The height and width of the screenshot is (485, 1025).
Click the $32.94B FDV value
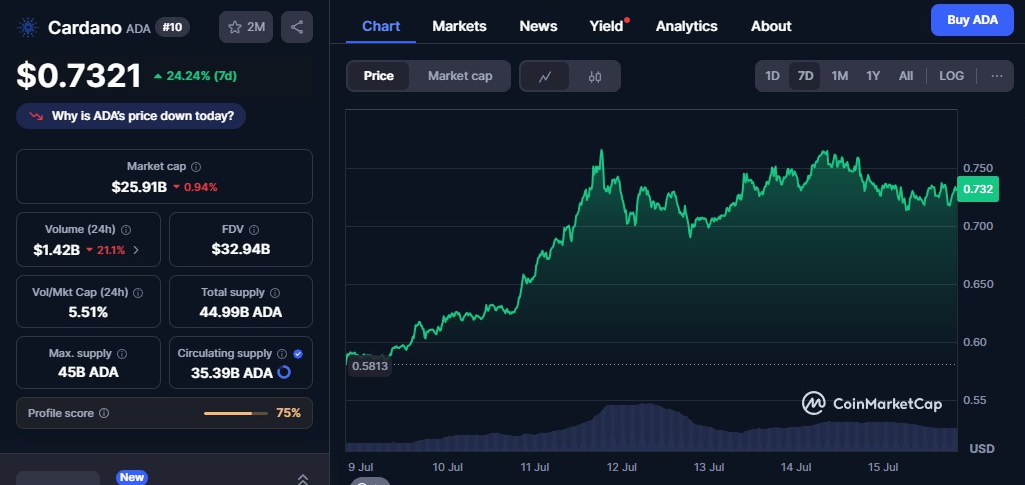coord(241,249)
